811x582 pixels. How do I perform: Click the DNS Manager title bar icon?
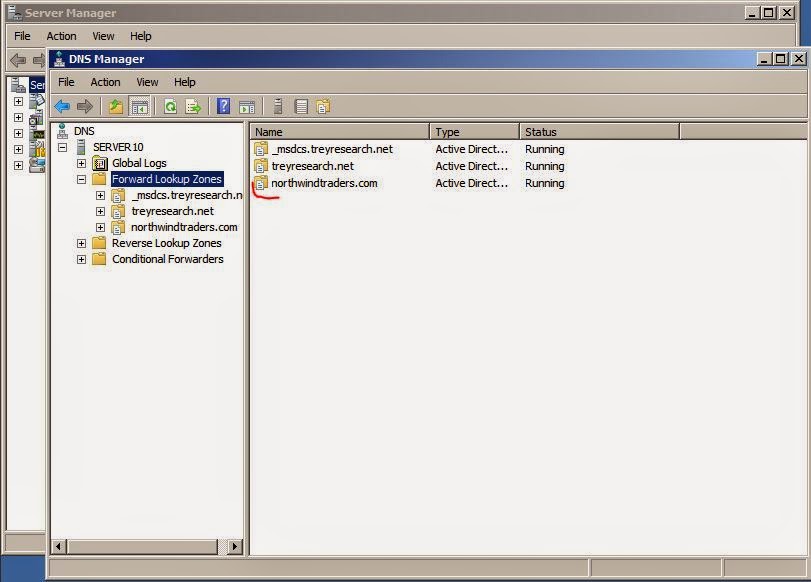pos(59,59)
